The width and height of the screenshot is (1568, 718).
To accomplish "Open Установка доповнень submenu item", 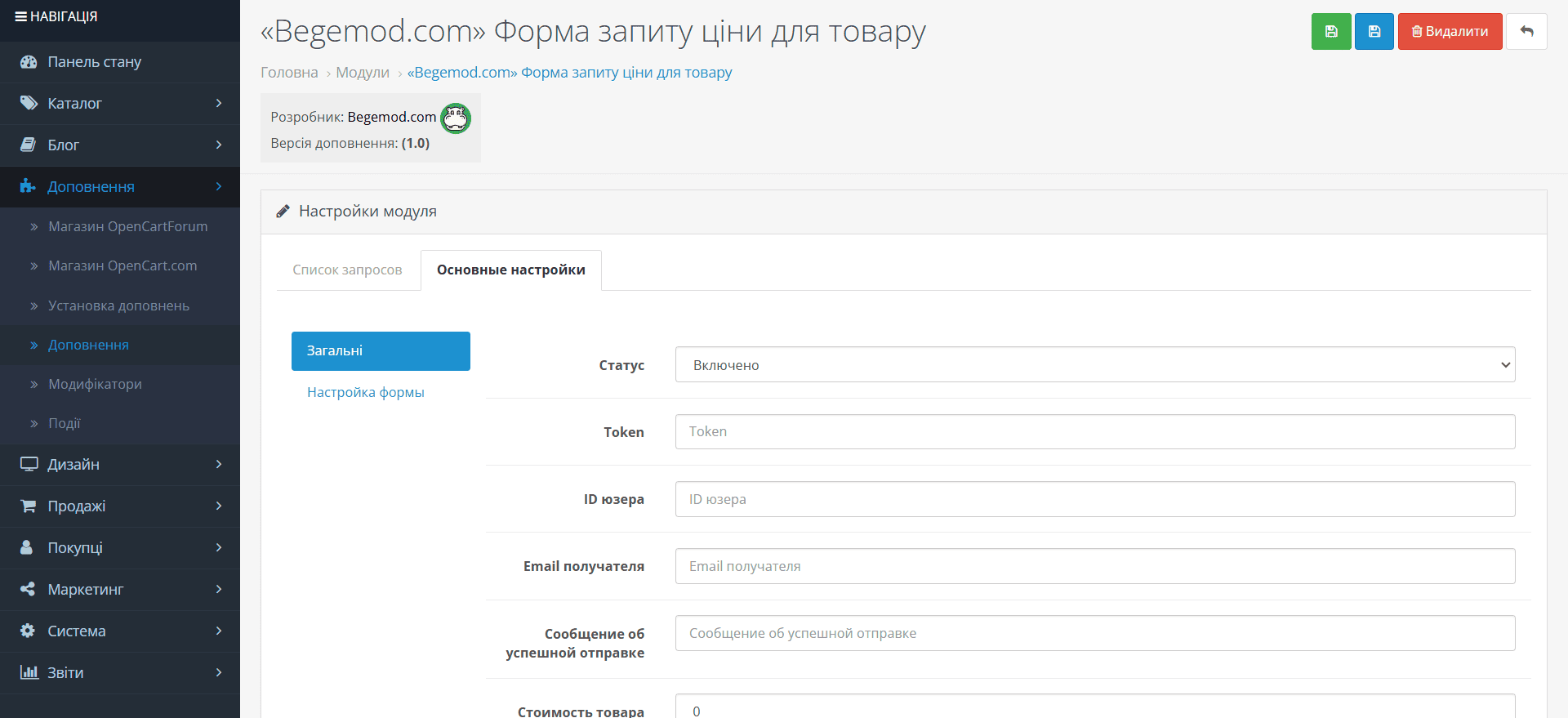I will pyautogui.click(x=120, y=306).
